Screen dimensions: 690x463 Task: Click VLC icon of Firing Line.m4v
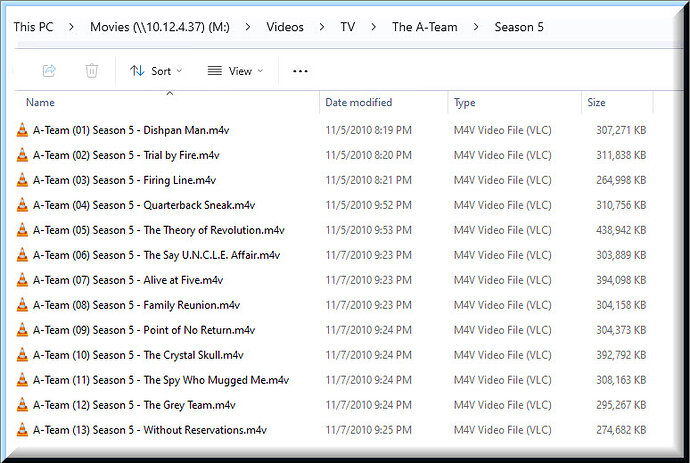click(22, 180)
